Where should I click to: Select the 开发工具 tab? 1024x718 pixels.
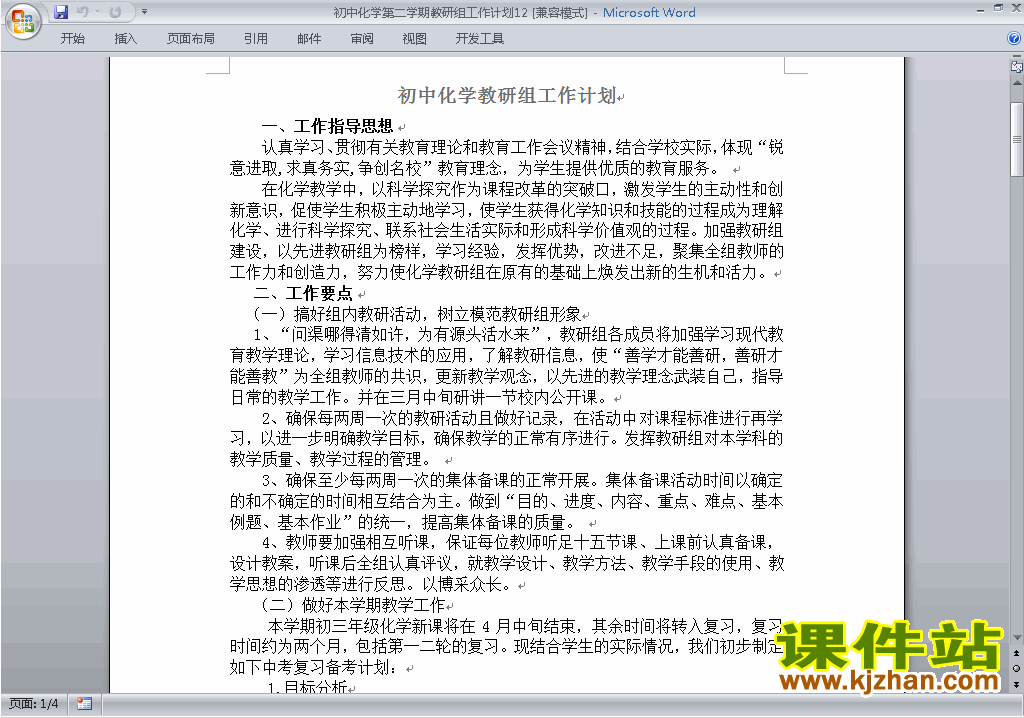tap(479, 39)
